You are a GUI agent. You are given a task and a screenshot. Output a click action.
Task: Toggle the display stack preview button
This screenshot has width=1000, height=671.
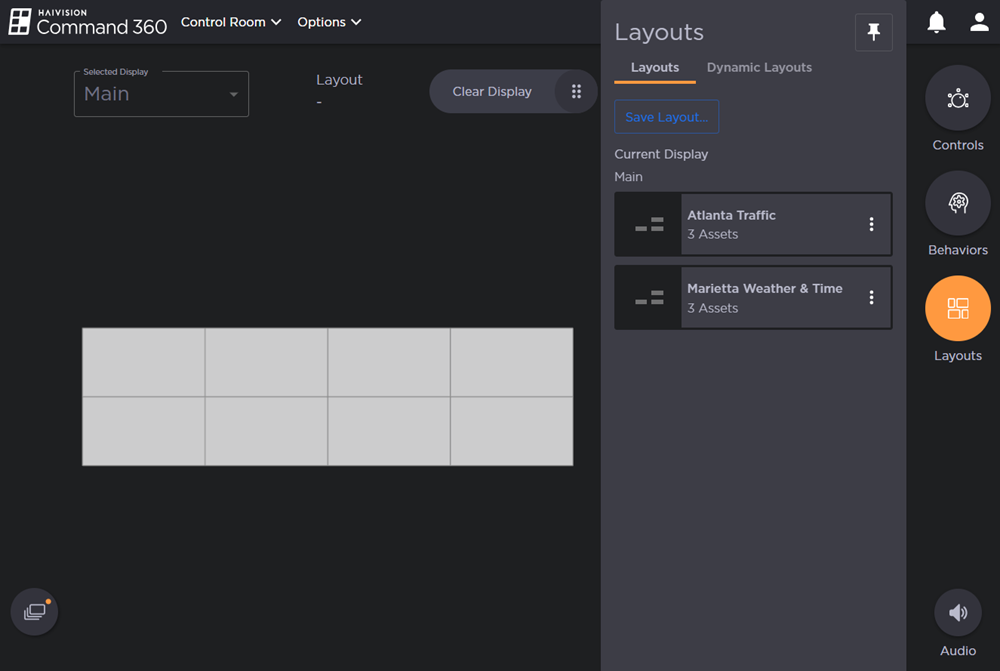34,611
